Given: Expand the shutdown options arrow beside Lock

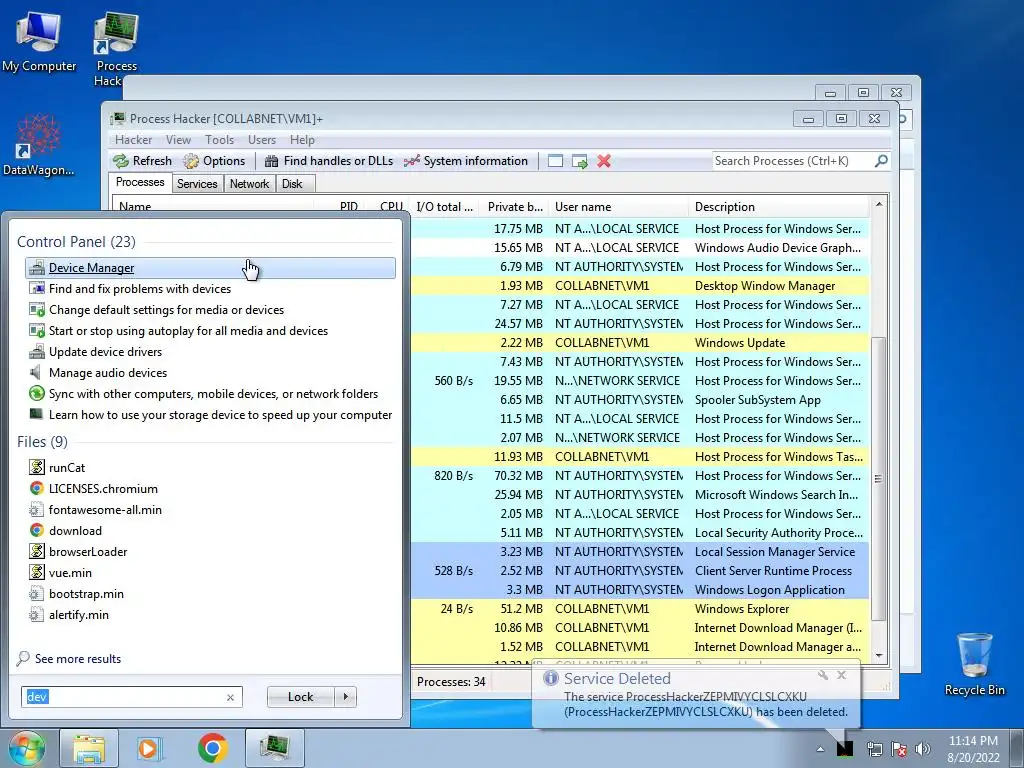Looking at the screenshot, I should tap(345, 697).
